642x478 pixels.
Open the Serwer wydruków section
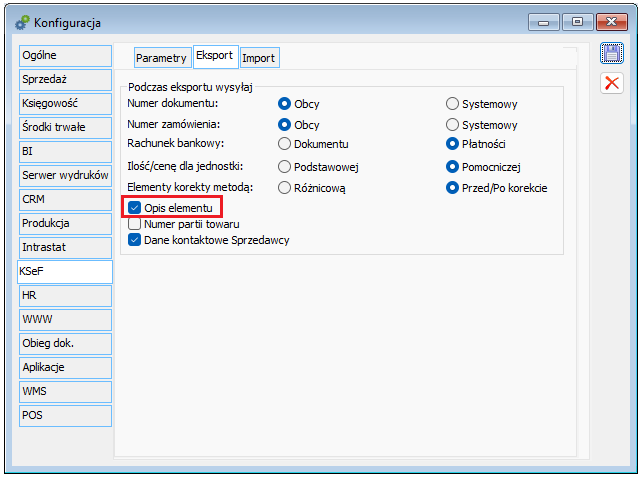pyautogui.click(x=64, y=175)
